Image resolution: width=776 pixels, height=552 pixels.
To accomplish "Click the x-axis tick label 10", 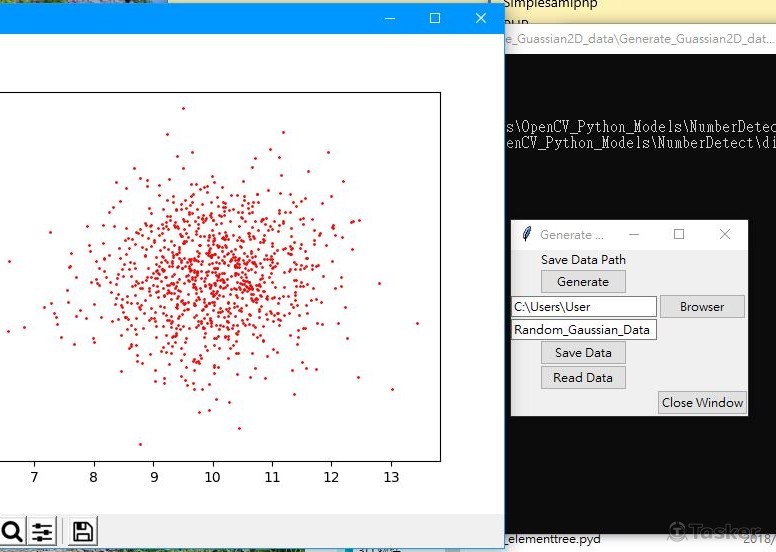I will click(x=212, y=477).
